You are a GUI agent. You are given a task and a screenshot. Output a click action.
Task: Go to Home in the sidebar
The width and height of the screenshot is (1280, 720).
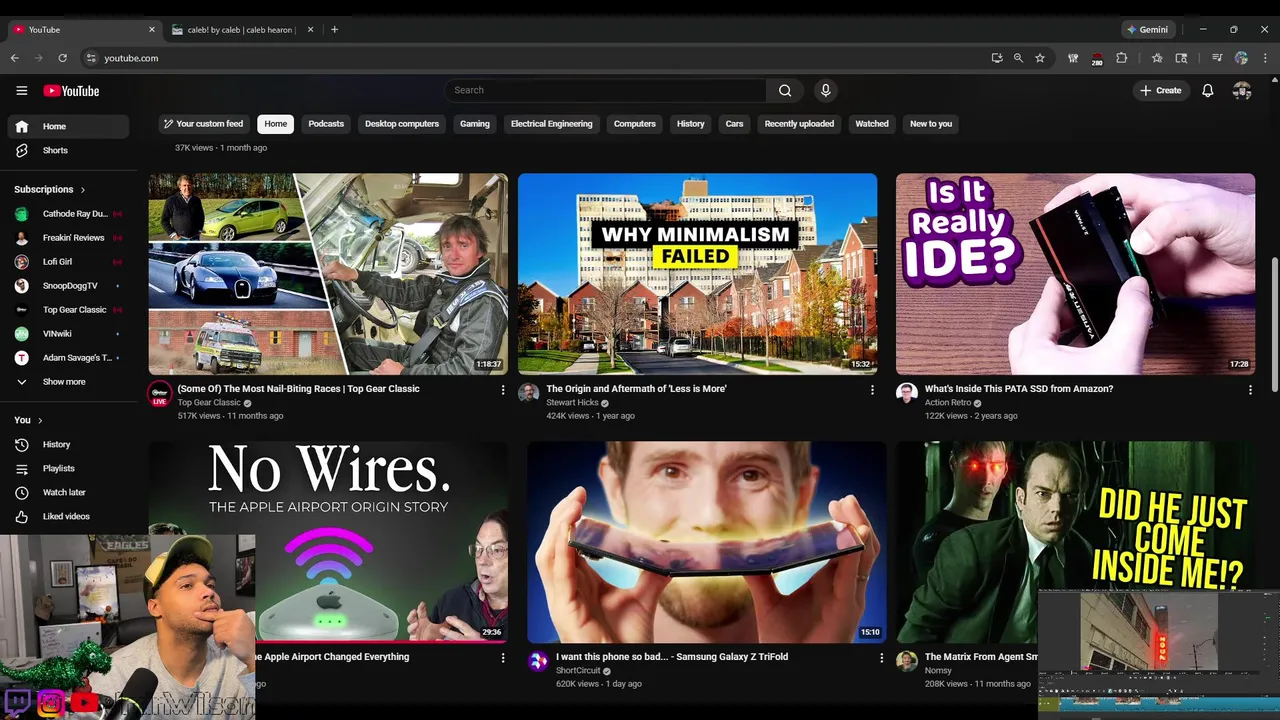click(69, 126)
